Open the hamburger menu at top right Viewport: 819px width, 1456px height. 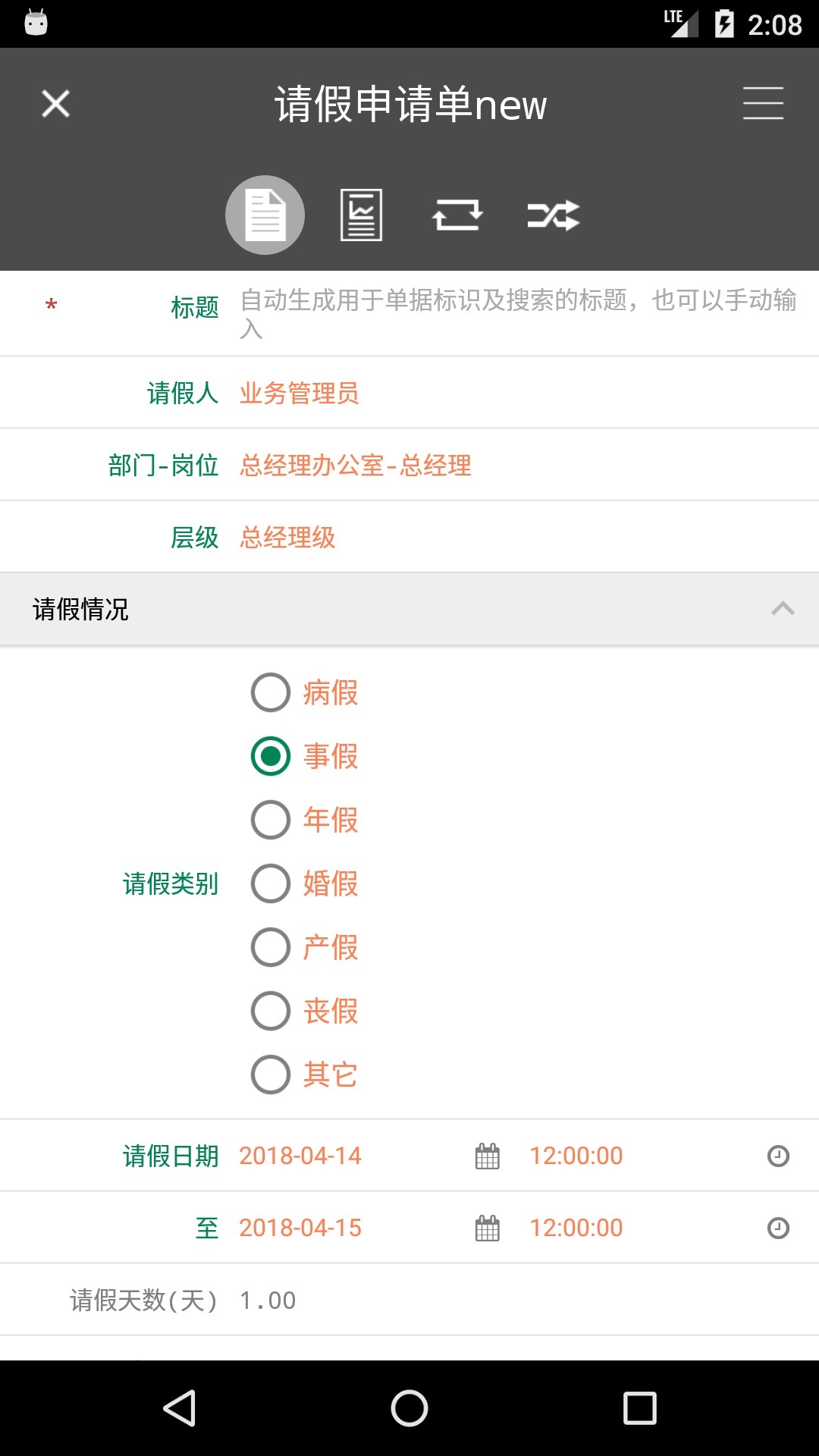(763, 103)
